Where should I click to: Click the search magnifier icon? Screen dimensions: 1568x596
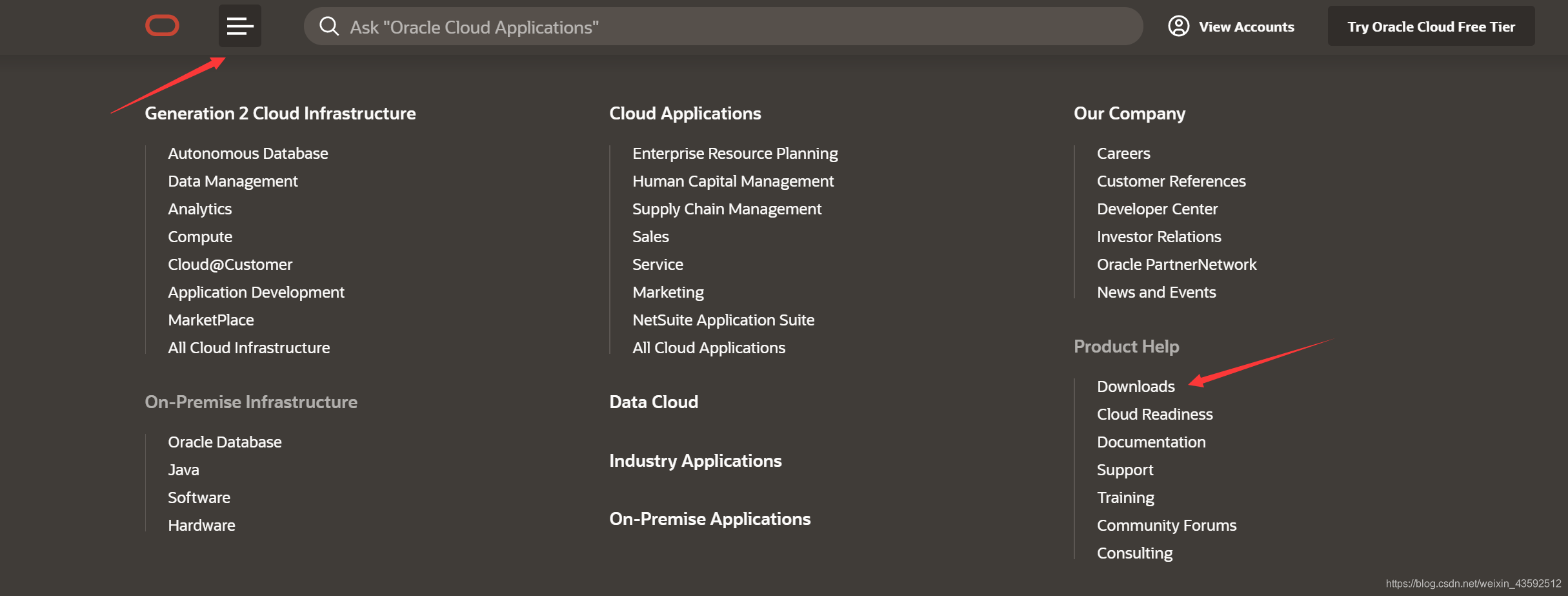coord(329,26)
